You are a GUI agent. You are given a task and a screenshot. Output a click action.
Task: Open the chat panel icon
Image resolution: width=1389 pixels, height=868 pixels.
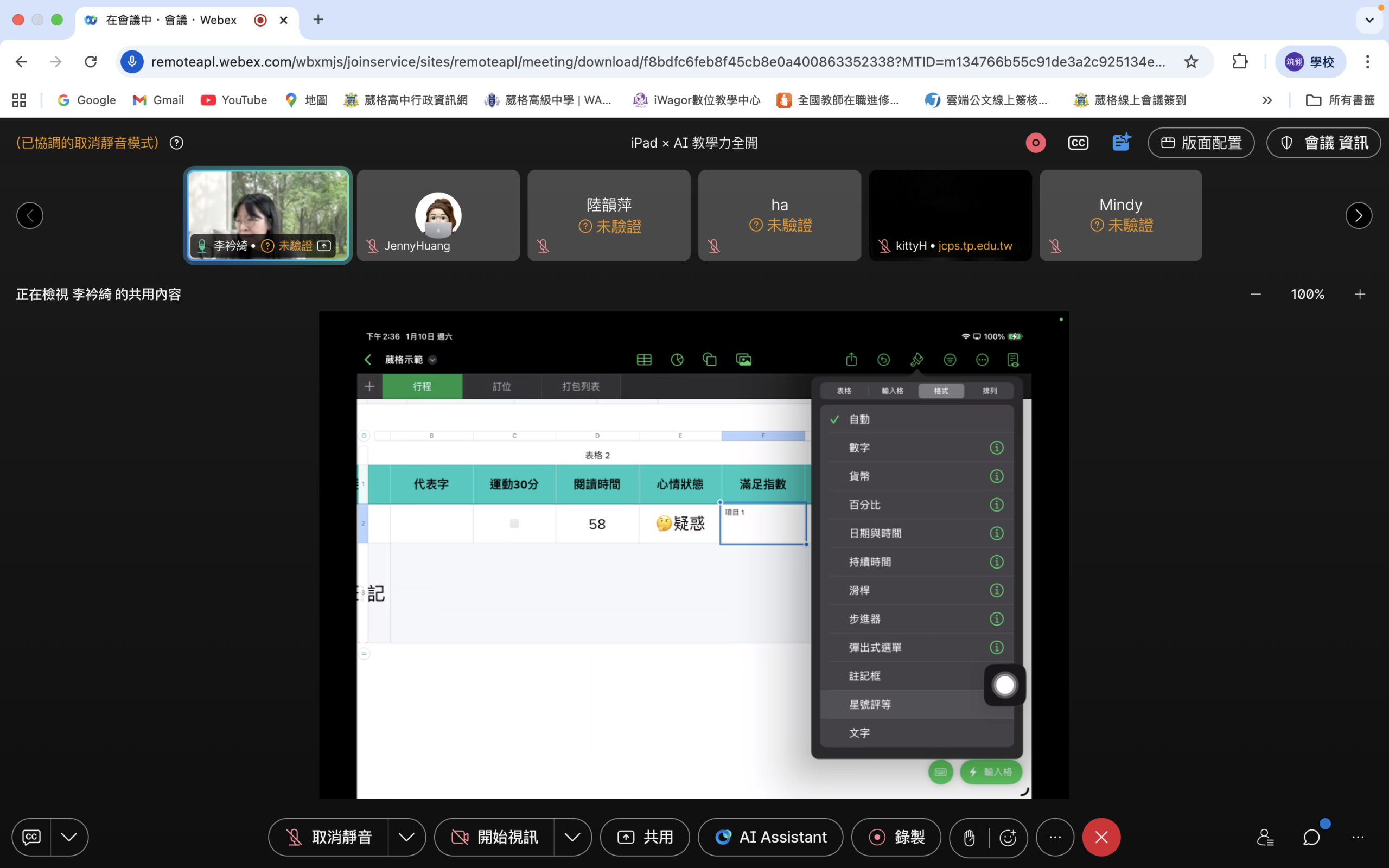[1311, 838]
